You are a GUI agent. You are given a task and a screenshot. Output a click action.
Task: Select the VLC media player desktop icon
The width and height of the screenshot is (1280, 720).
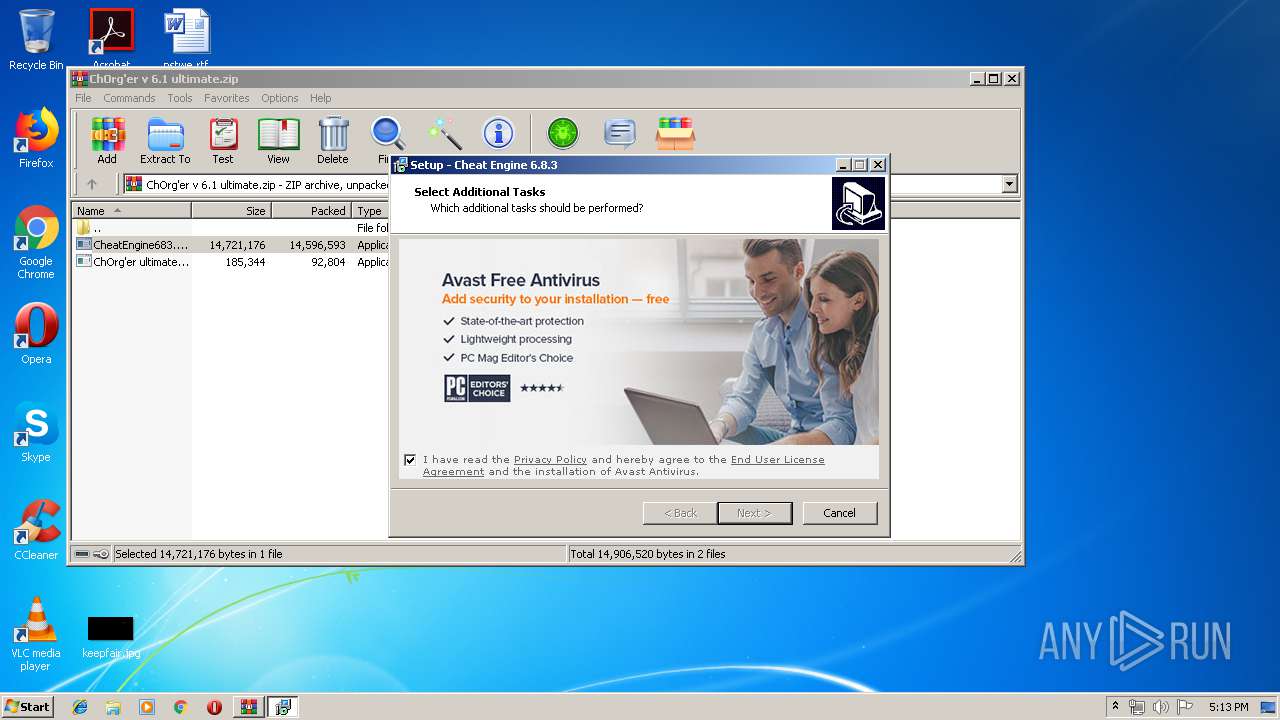click(x=36, y=634)
